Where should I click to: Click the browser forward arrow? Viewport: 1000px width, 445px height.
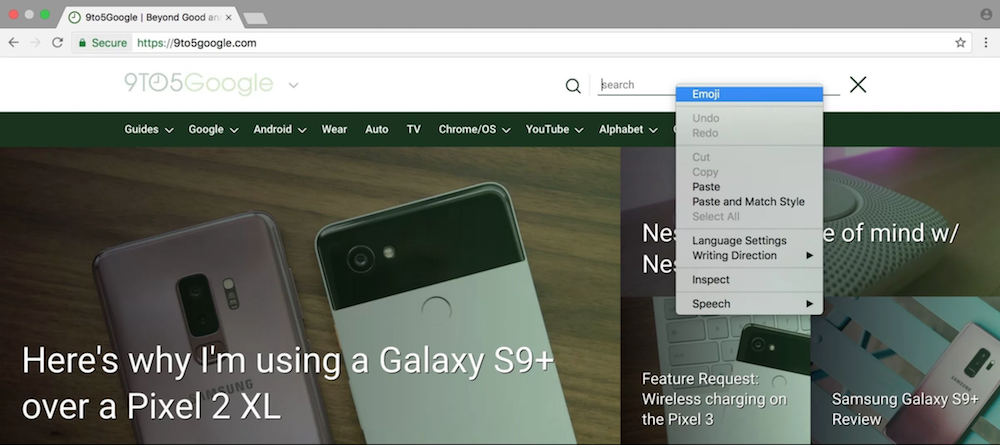coord(36,43)
